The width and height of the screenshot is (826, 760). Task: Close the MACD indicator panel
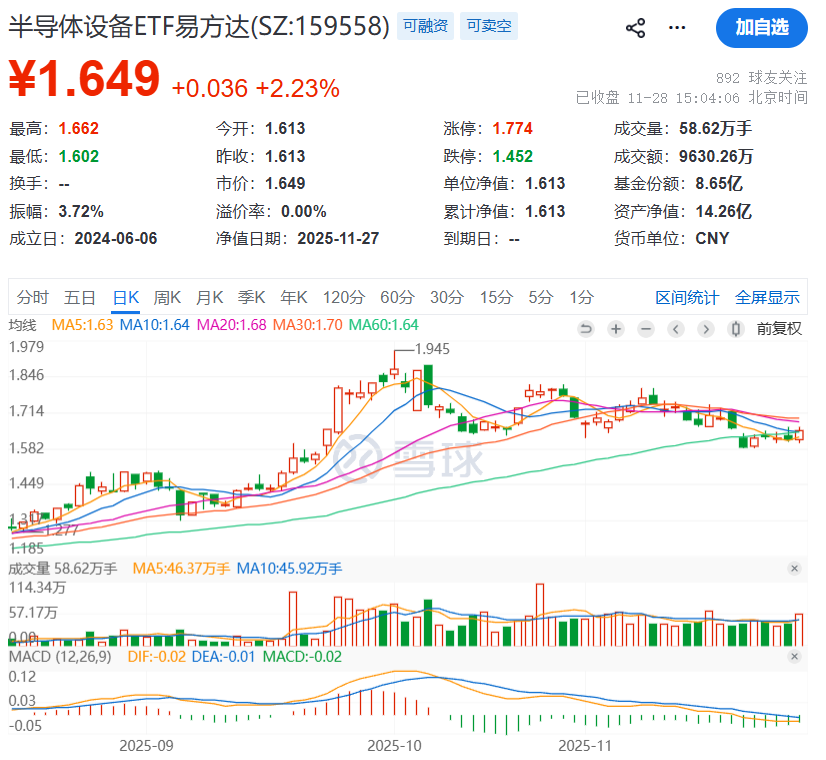[x=795, y=656]
